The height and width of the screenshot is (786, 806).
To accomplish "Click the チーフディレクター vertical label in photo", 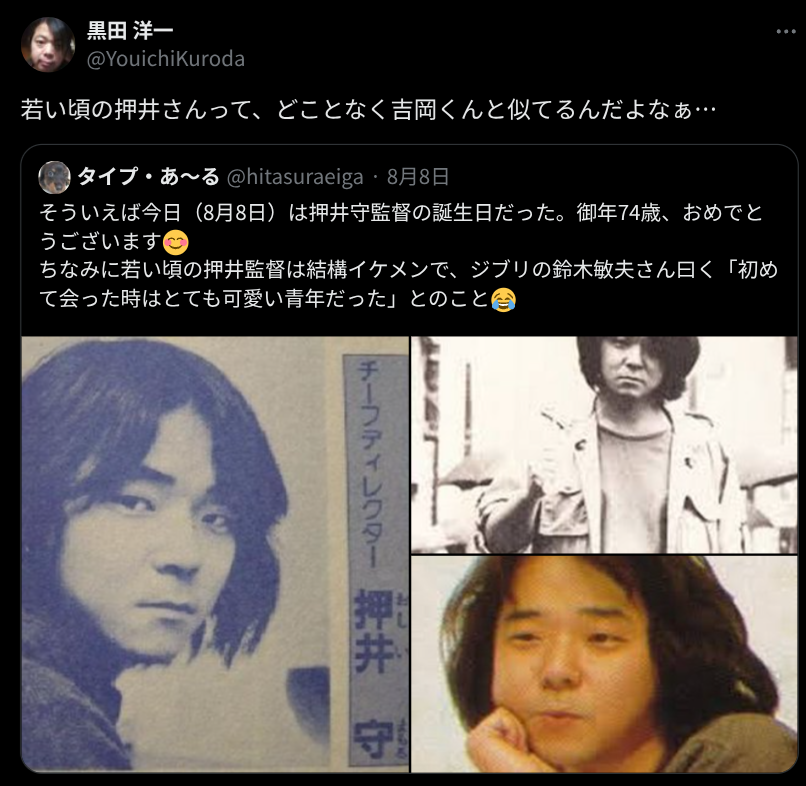I will click(x=371, y=464).
